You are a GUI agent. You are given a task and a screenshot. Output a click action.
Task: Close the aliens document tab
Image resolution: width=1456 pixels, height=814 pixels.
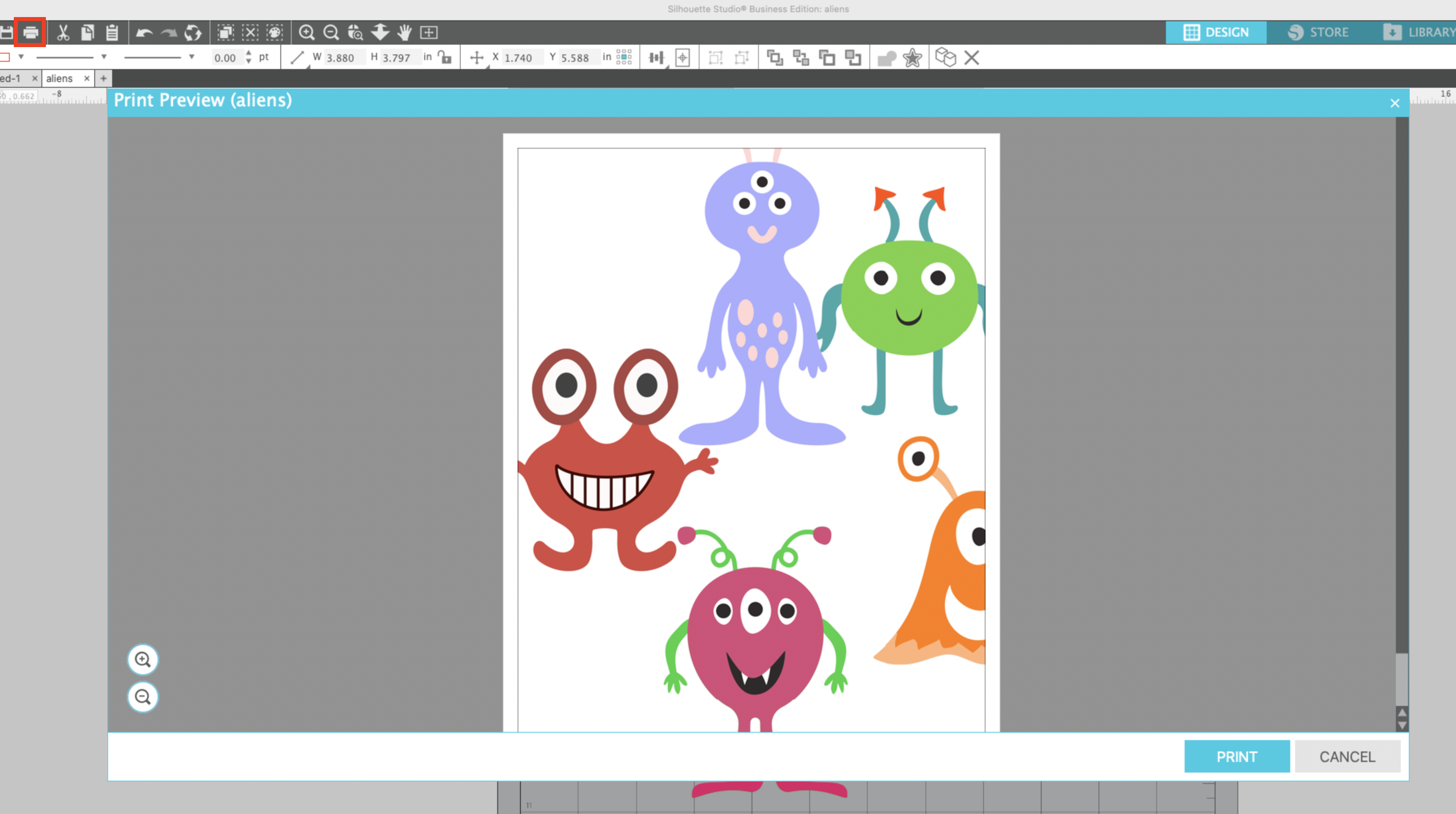coord(87,78)
